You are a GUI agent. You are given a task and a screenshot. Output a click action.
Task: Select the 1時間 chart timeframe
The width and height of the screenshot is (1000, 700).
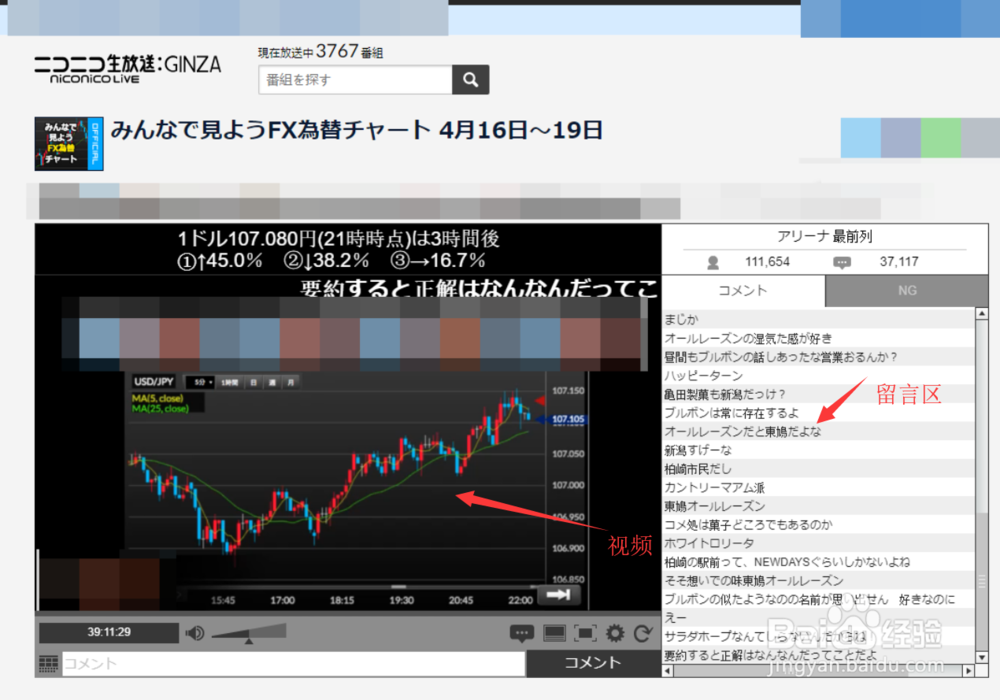(230, 382)
